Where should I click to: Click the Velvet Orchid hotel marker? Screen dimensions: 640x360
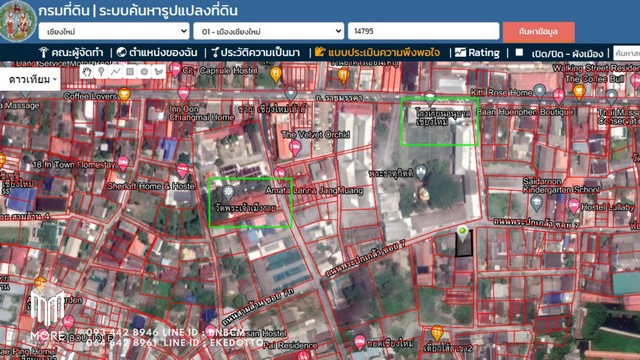point(295,148)
